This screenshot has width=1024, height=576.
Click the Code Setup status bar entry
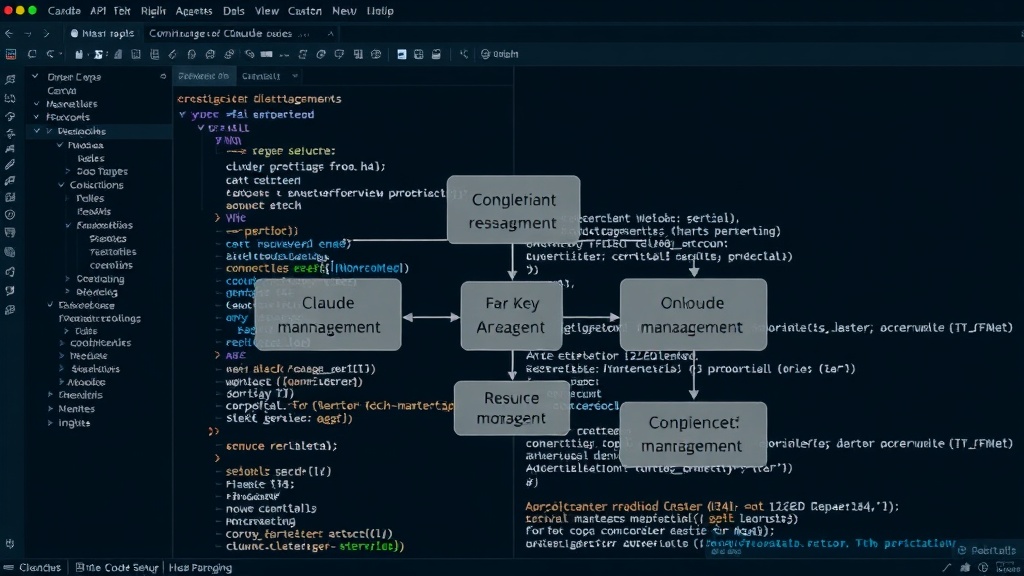(117, 568)
